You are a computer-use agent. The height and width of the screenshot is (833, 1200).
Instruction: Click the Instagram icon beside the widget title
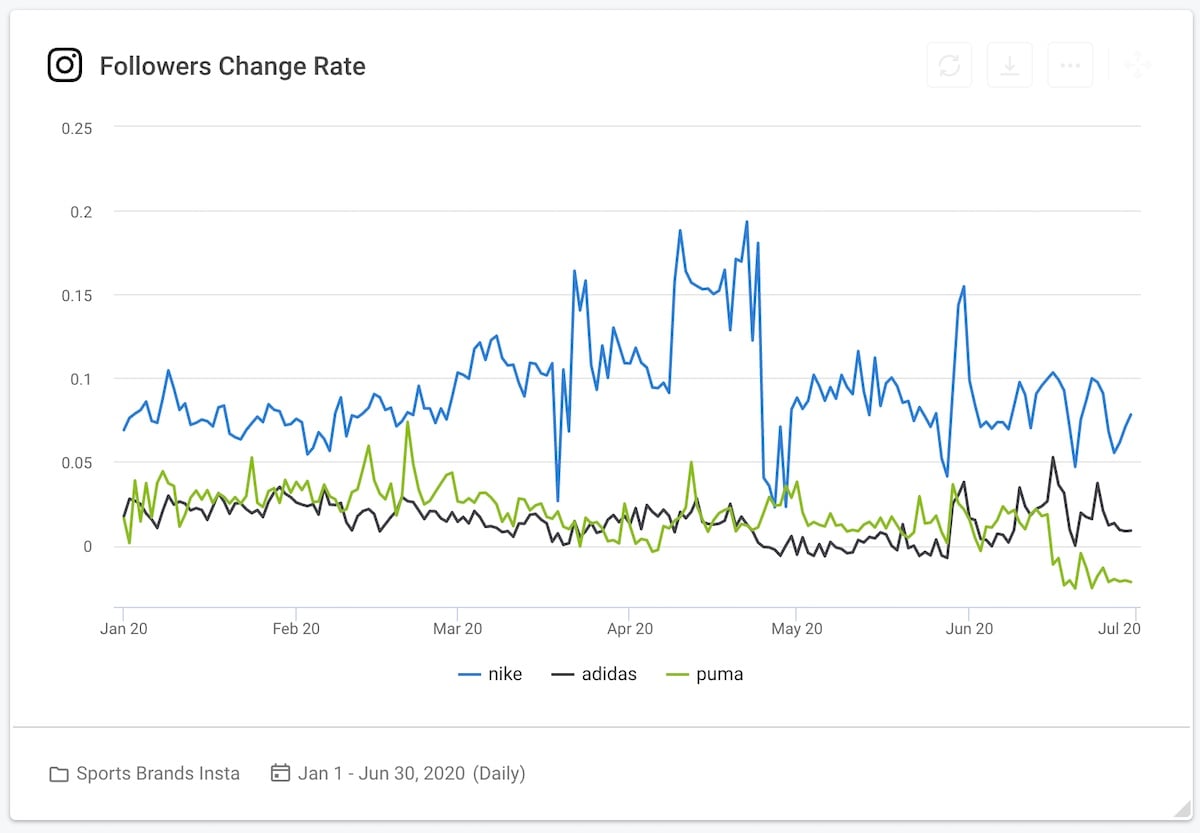point(64,64)
